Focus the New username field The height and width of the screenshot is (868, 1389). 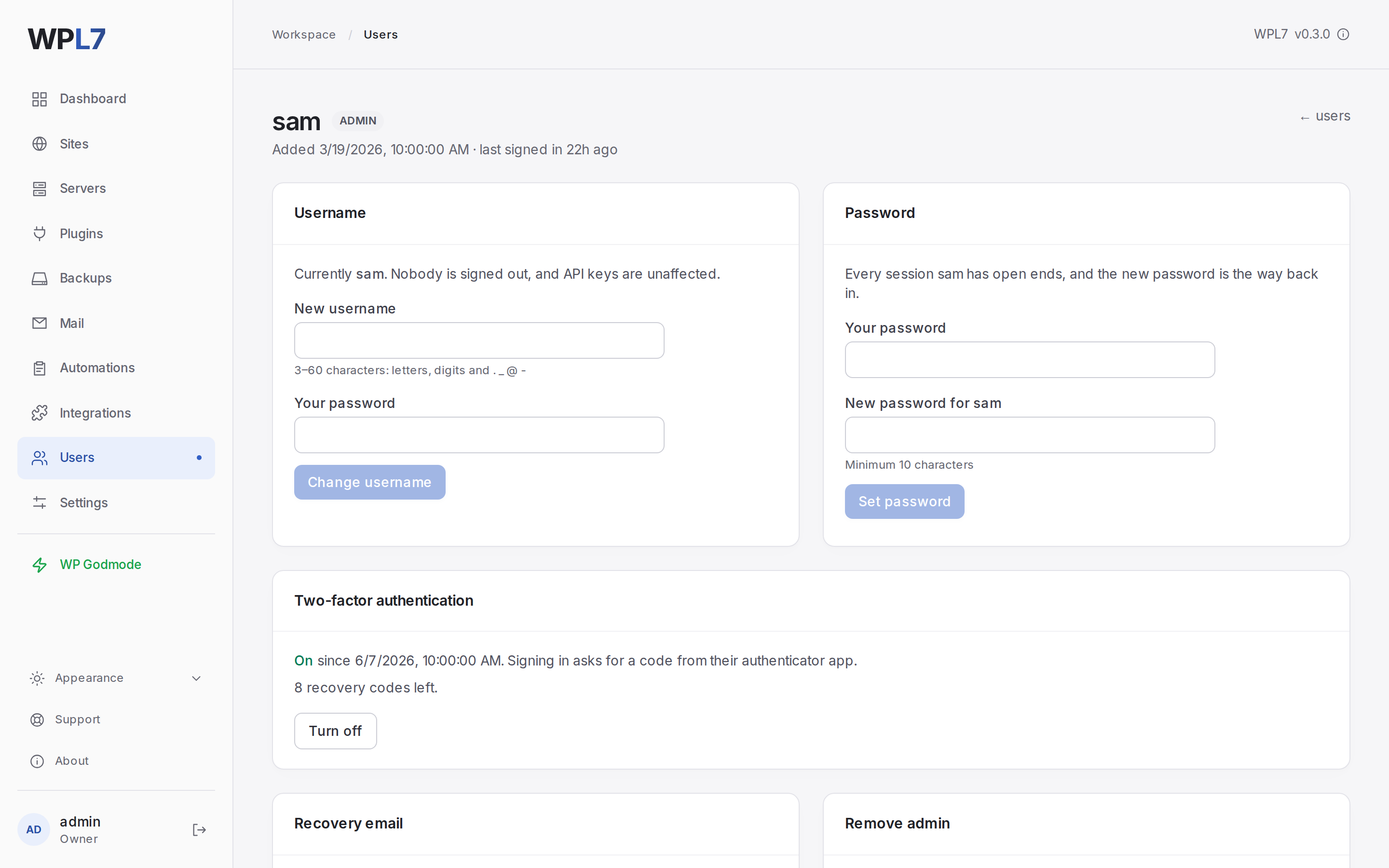point(479,340)
